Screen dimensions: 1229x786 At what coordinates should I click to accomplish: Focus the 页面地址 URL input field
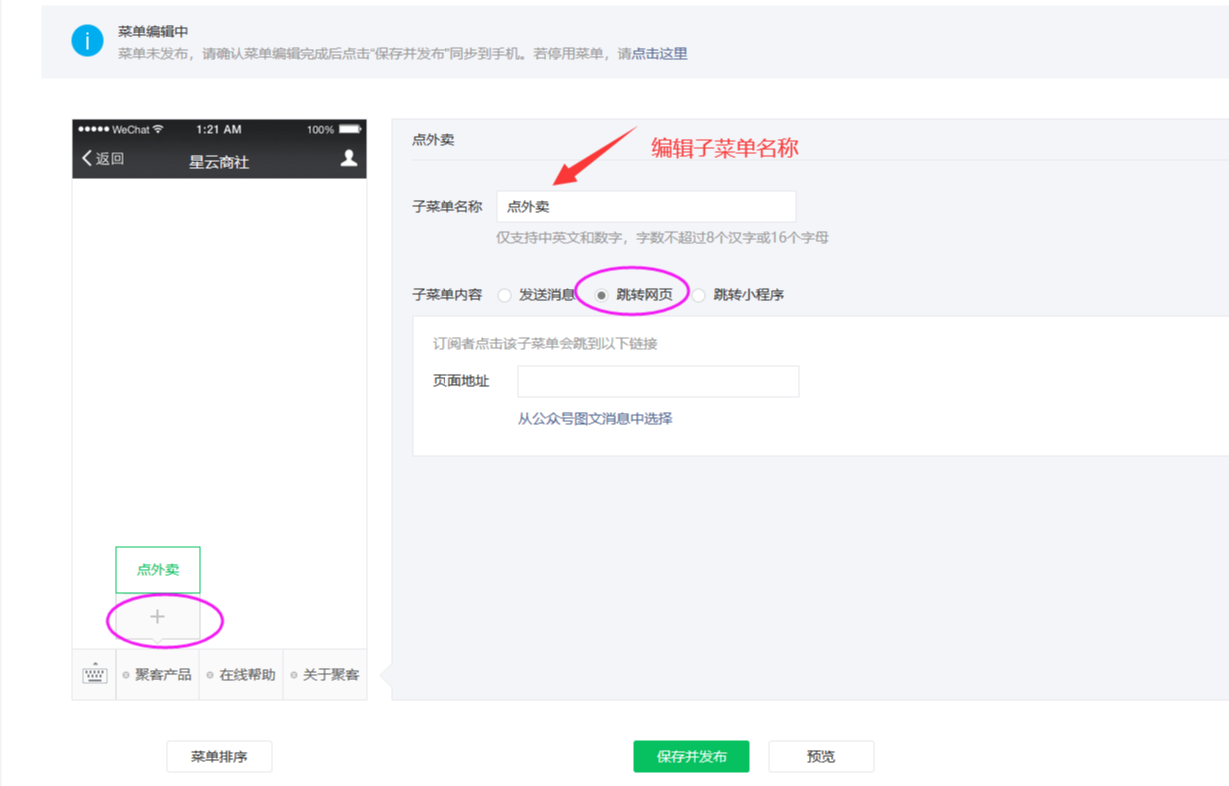click(658, 381)
